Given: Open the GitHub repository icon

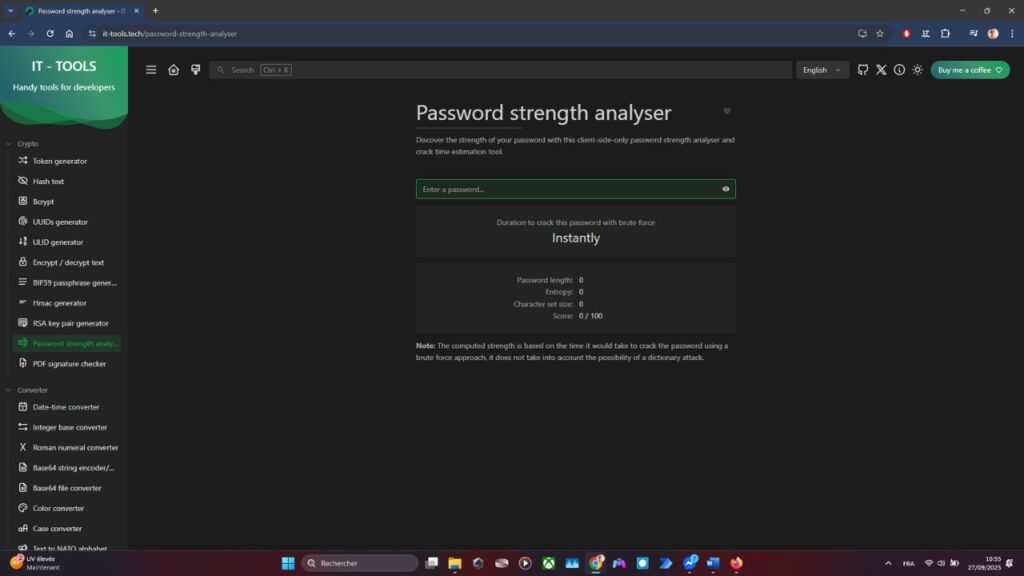Looking at the screenshot, I should 863,70.
